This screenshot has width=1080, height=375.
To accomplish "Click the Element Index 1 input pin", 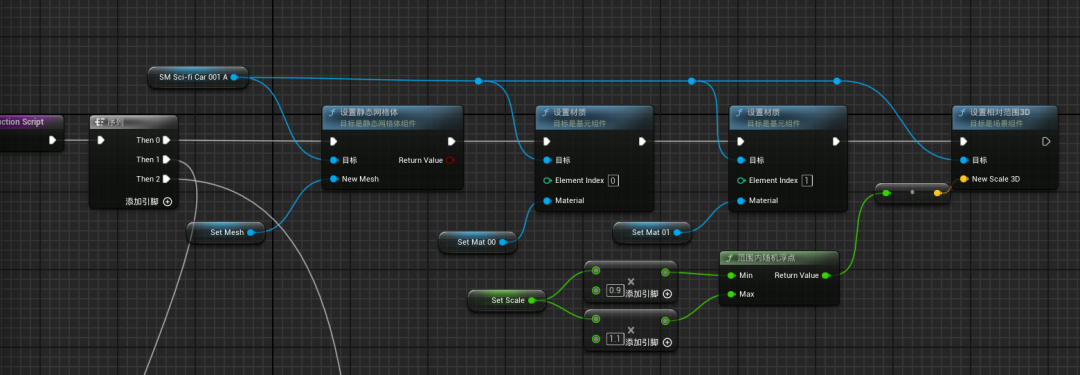I will tap(741, 181).
